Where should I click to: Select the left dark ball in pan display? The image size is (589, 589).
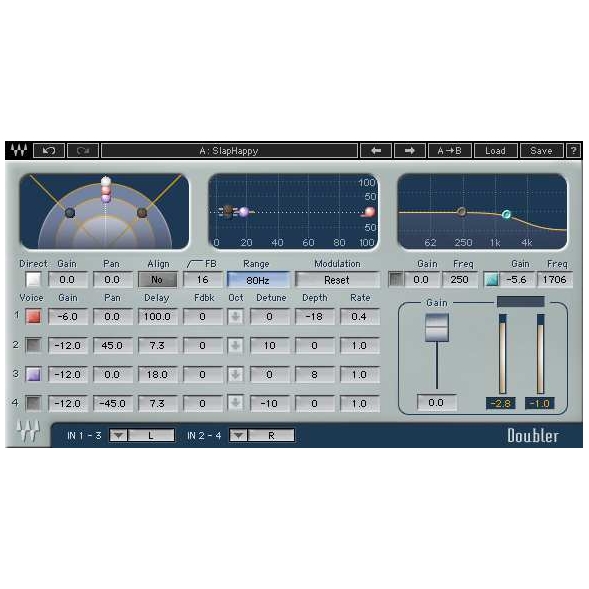coord(70,213)
